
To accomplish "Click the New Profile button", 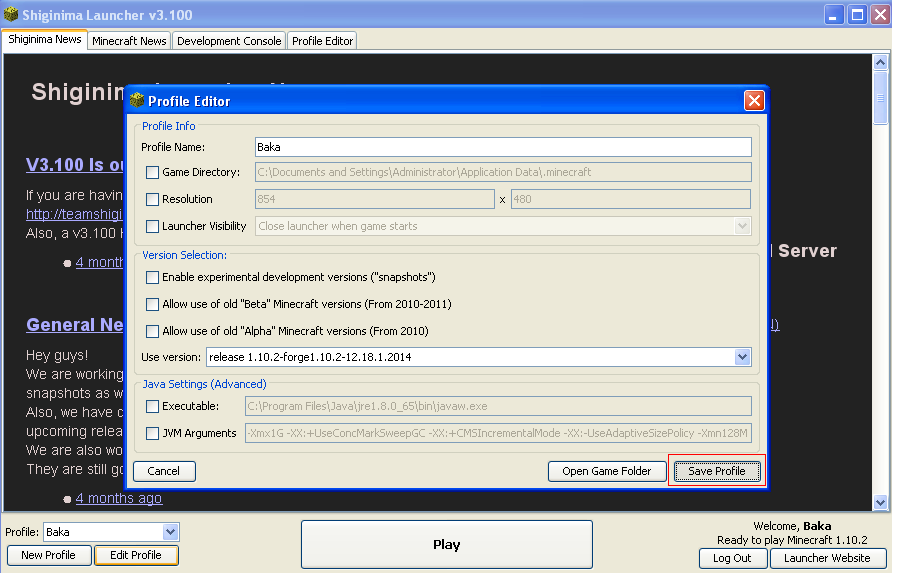I will click(x=49, y=557).
